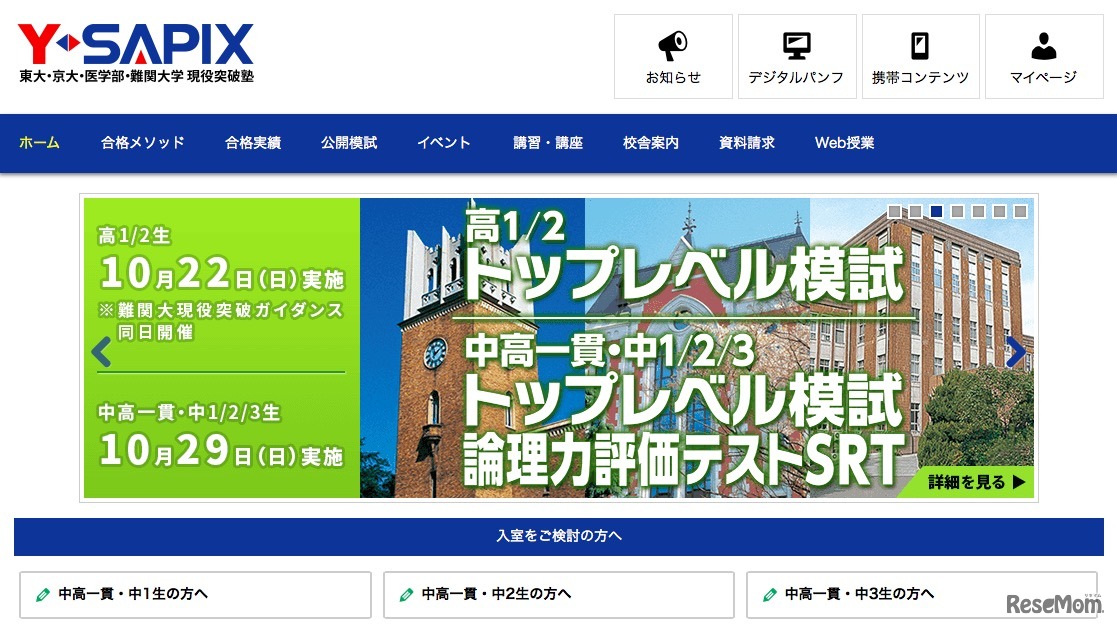The width and height of the screenshot is (1117, 627).
Task: Open 合格メソッド menu item
Action: pos(142,142)
